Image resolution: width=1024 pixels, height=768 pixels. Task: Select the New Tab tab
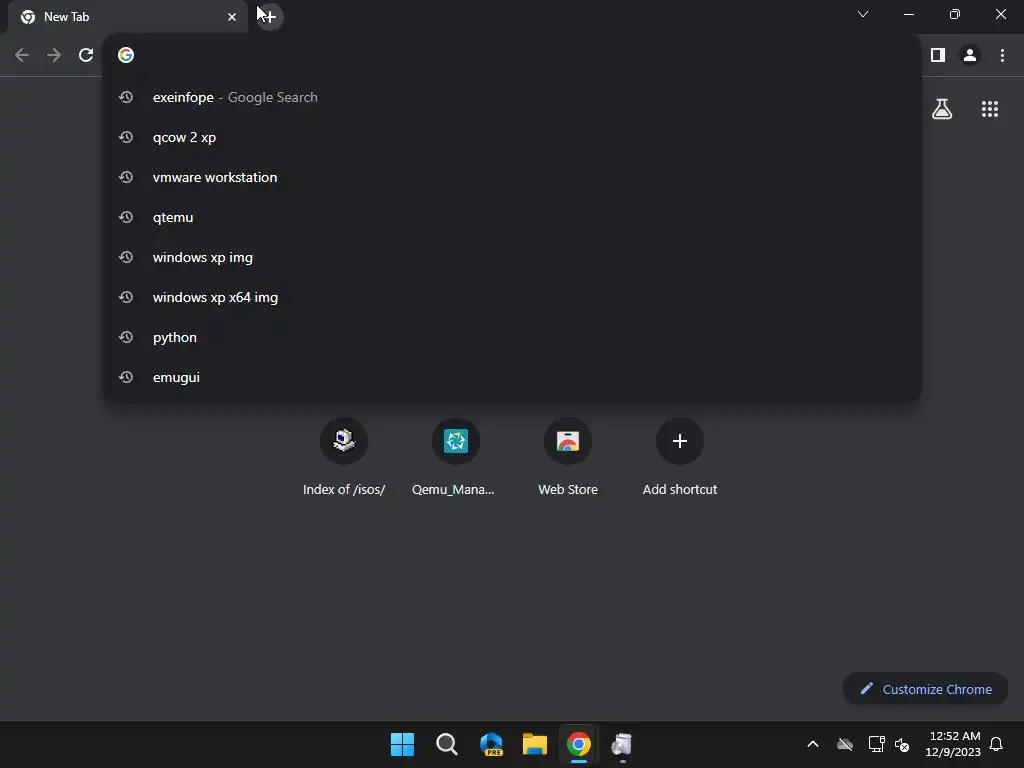127,17
